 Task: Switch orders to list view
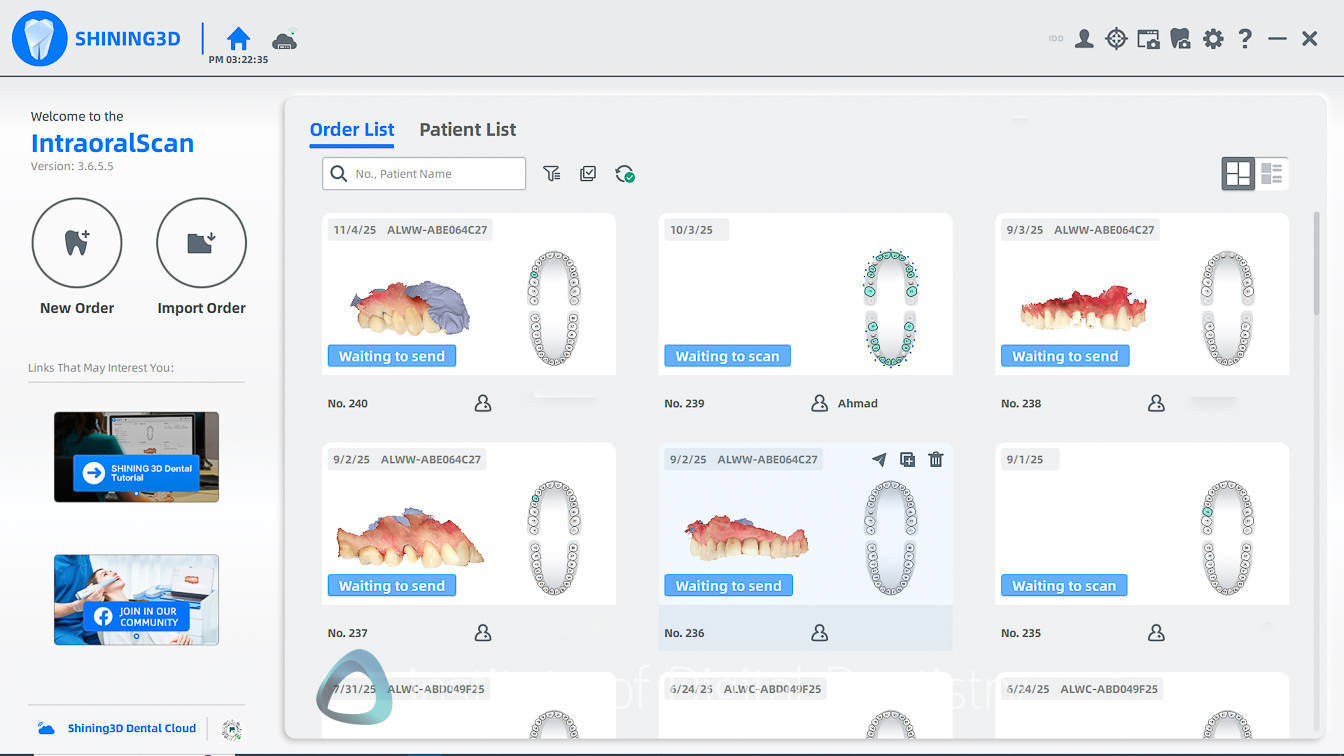pyautogui.click(x=1272, y=173)
